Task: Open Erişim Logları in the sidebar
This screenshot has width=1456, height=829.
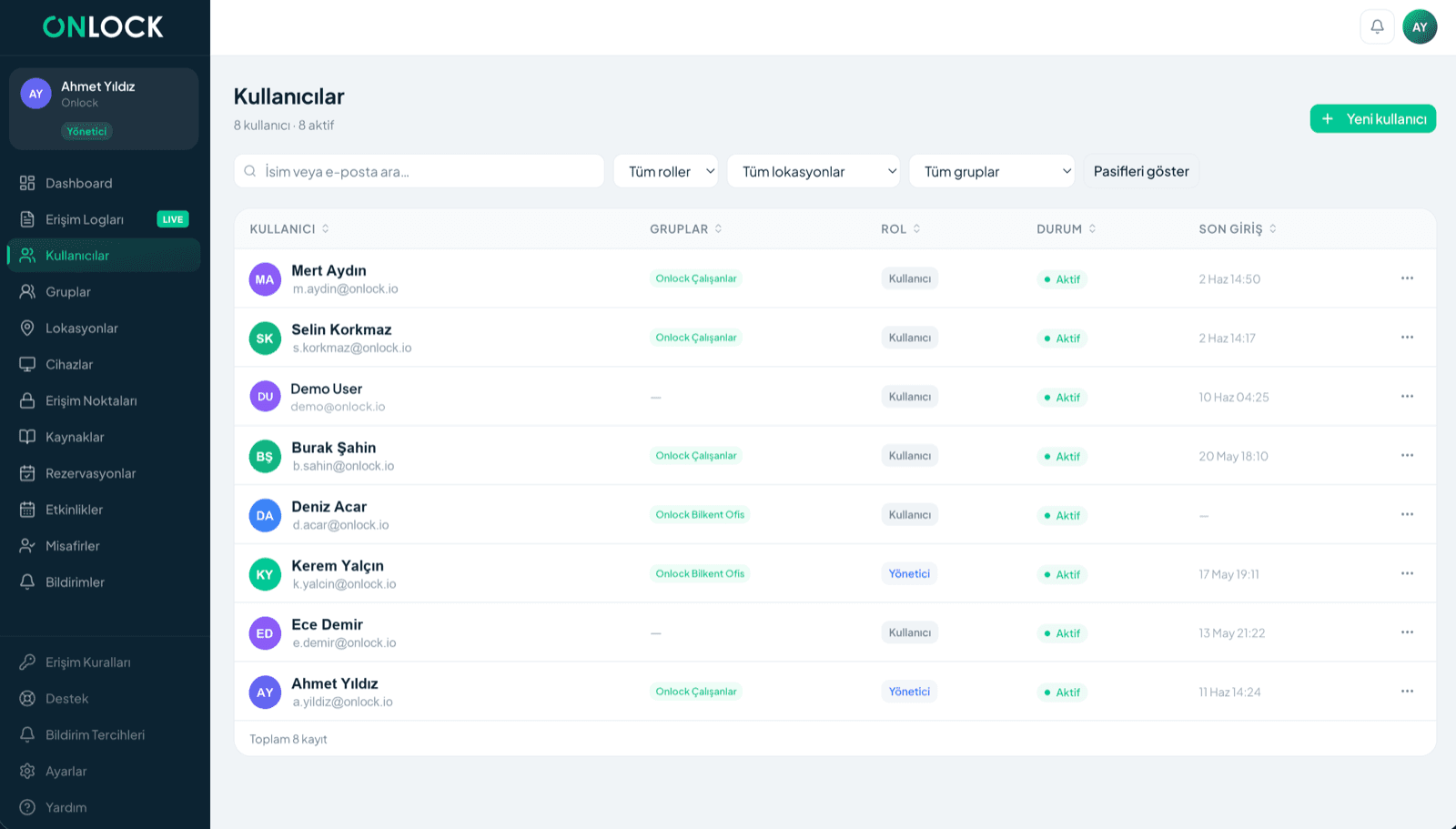Action: [x=104, y=219]
